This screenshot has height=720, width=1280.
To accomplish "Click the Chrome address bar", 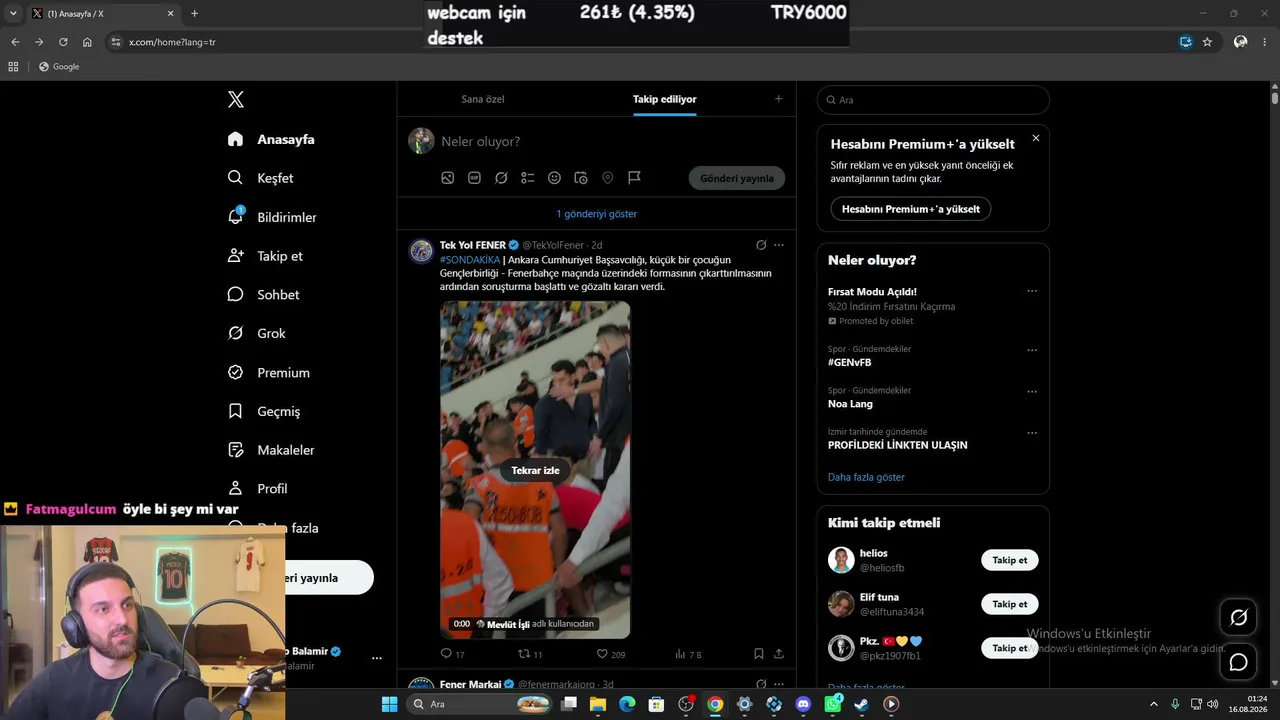I will (640, 42).
